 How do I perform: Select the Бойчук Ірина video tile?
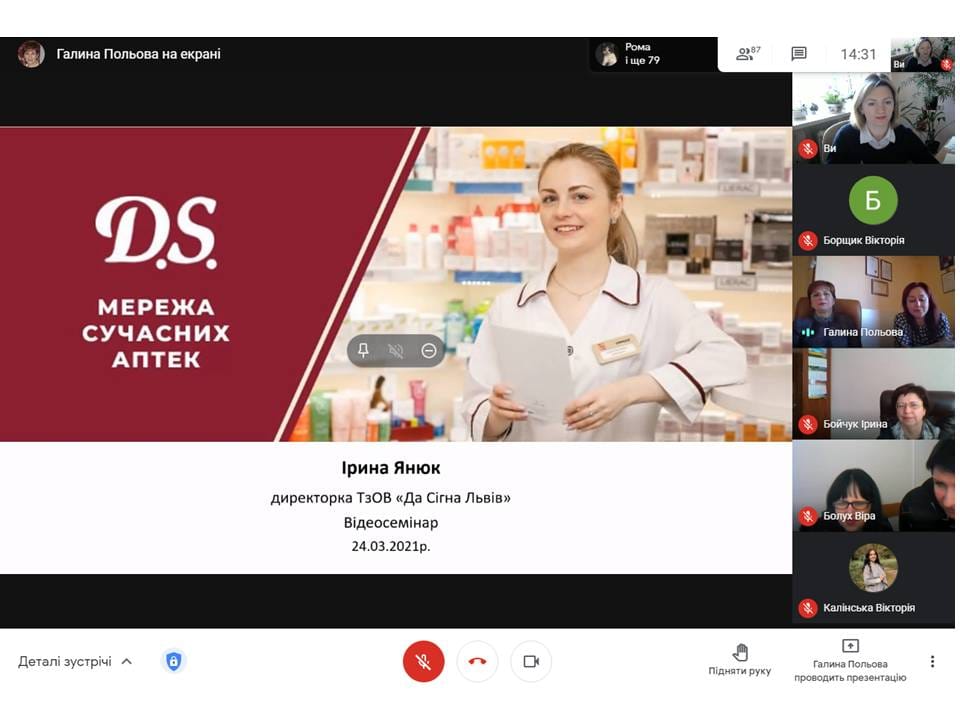873,394
